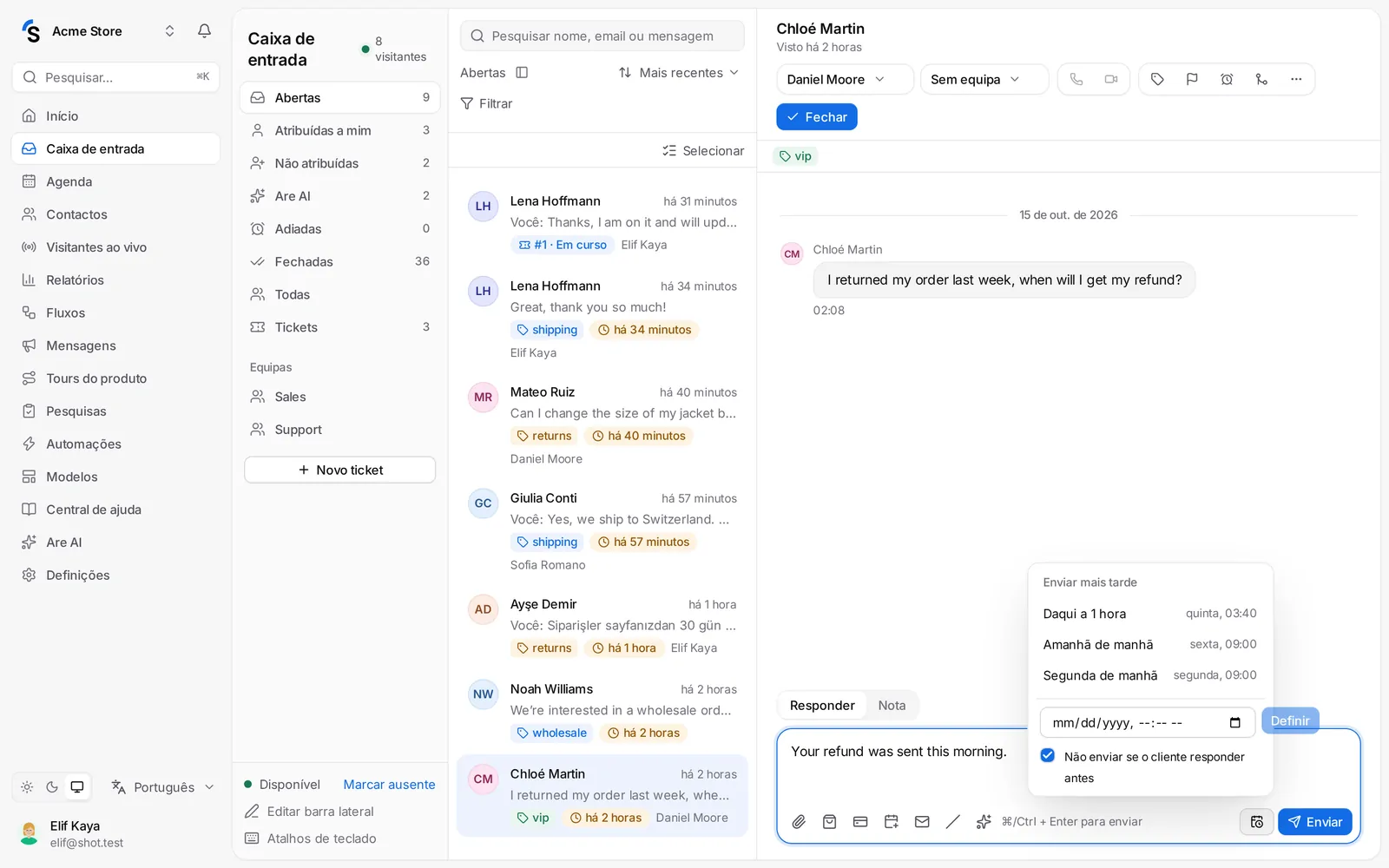Toggle the panel layout icon beside Abertas
Screen dimensions: 1389x868
(522, 73)
